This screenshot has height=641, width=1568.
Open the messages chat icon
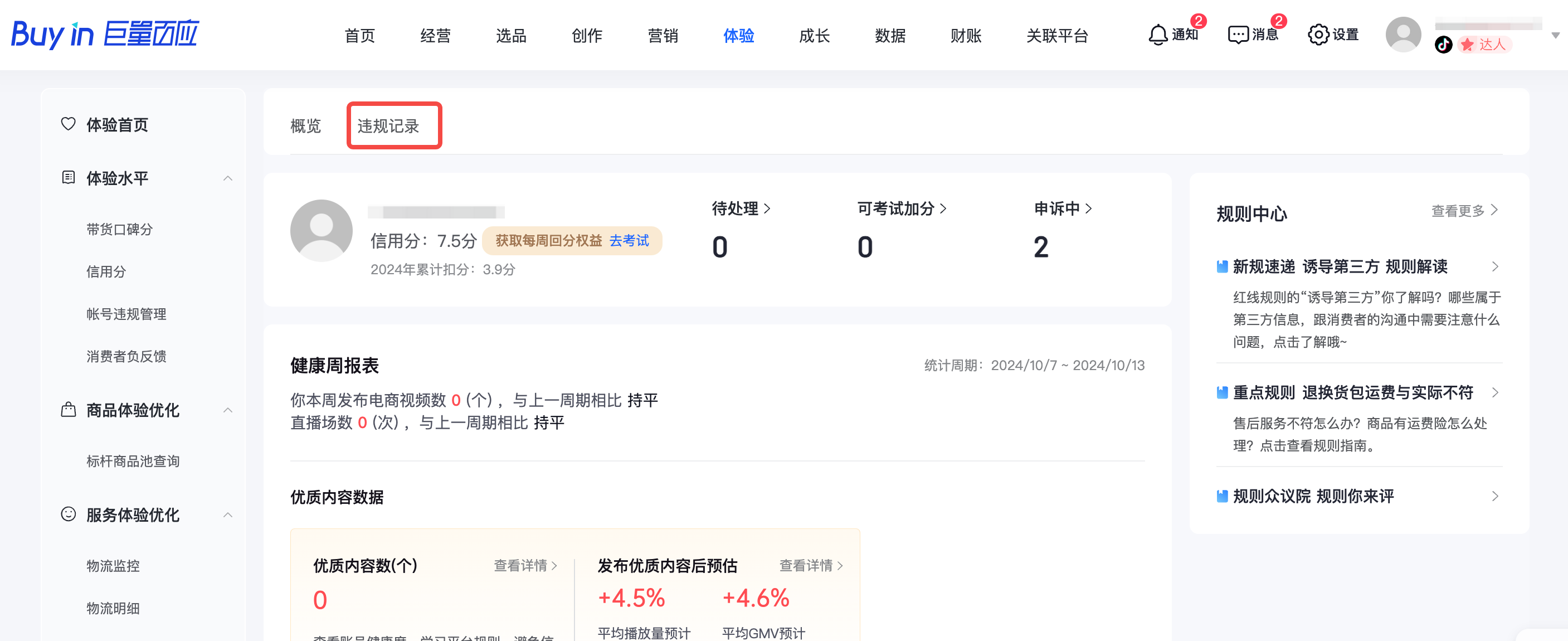click(1238, 35)
